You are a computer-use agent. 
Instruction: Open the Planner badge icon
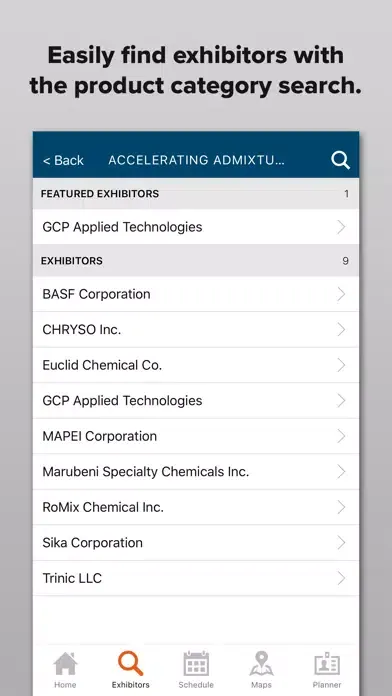pyautogui.click(x=327, y=664)
